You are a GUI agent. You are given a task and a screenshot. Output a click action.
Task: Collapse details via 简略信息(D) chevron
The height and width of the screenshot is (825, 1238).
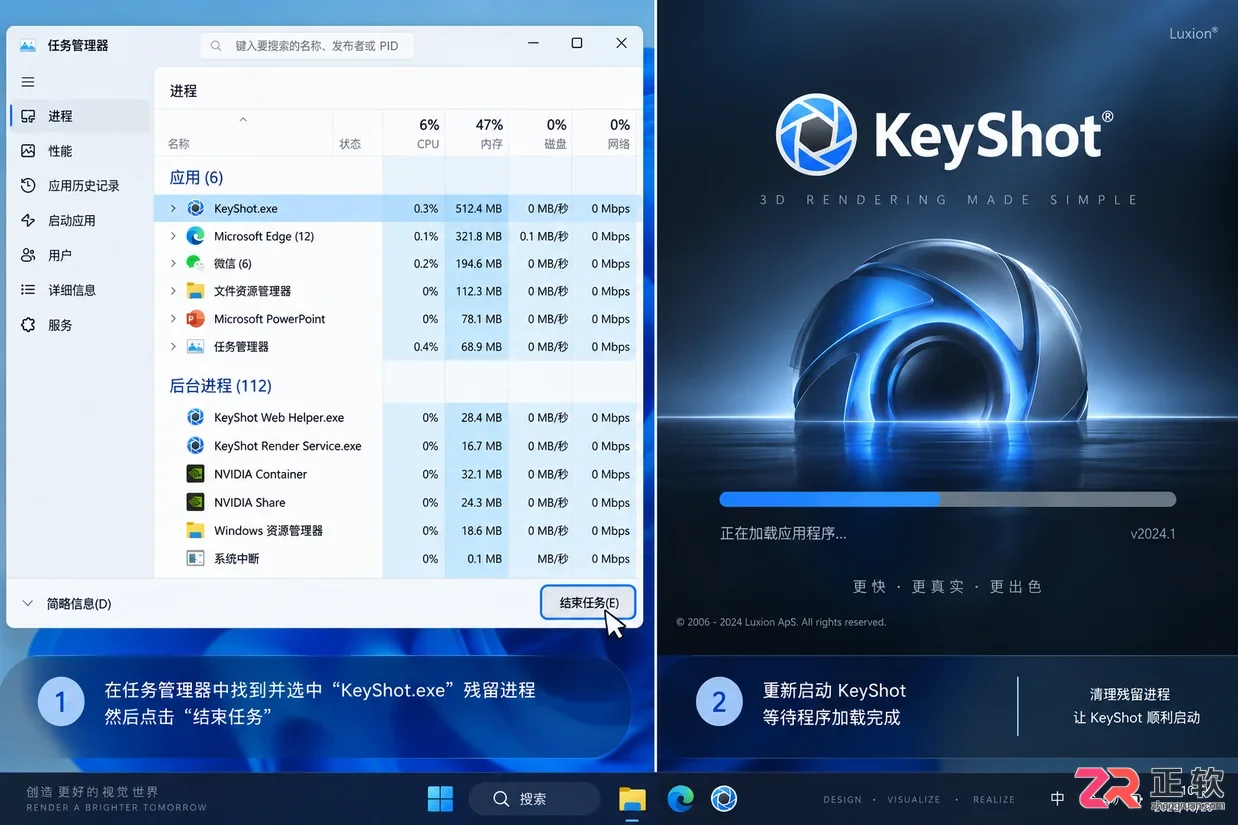coord(27,604)
